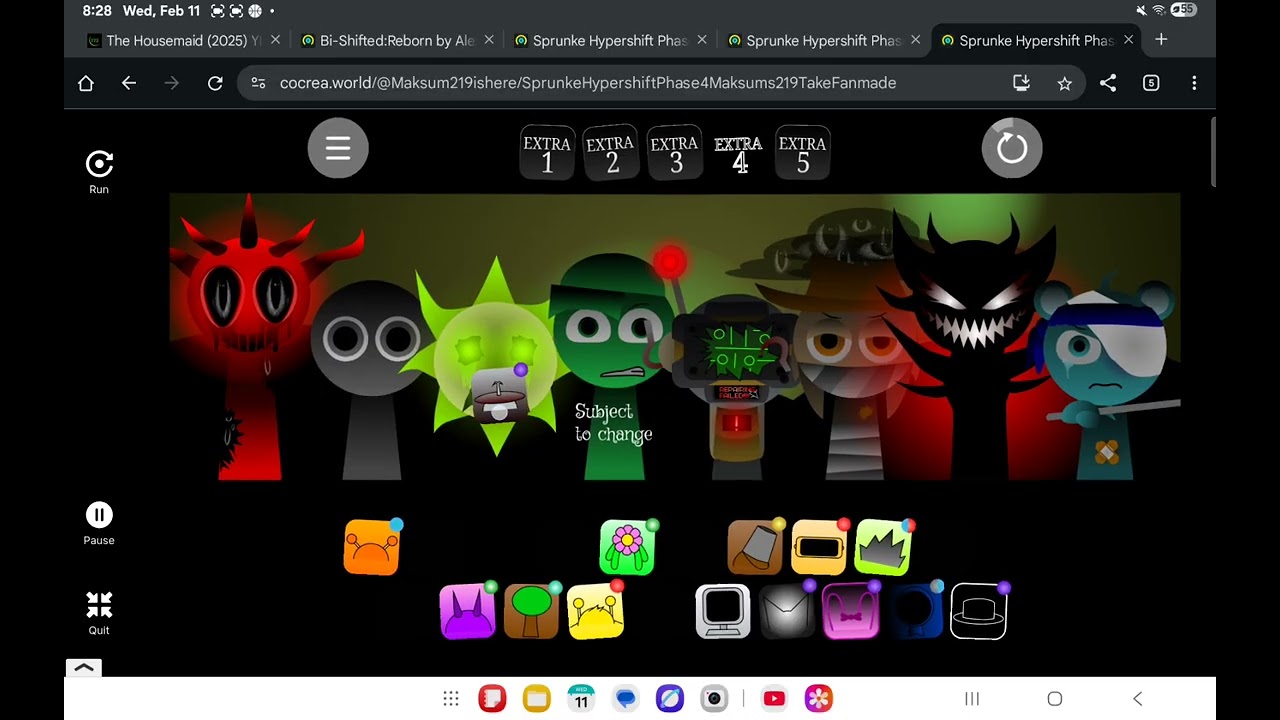
Task: Open site info icon in address bar
Action: coord(259,83)
